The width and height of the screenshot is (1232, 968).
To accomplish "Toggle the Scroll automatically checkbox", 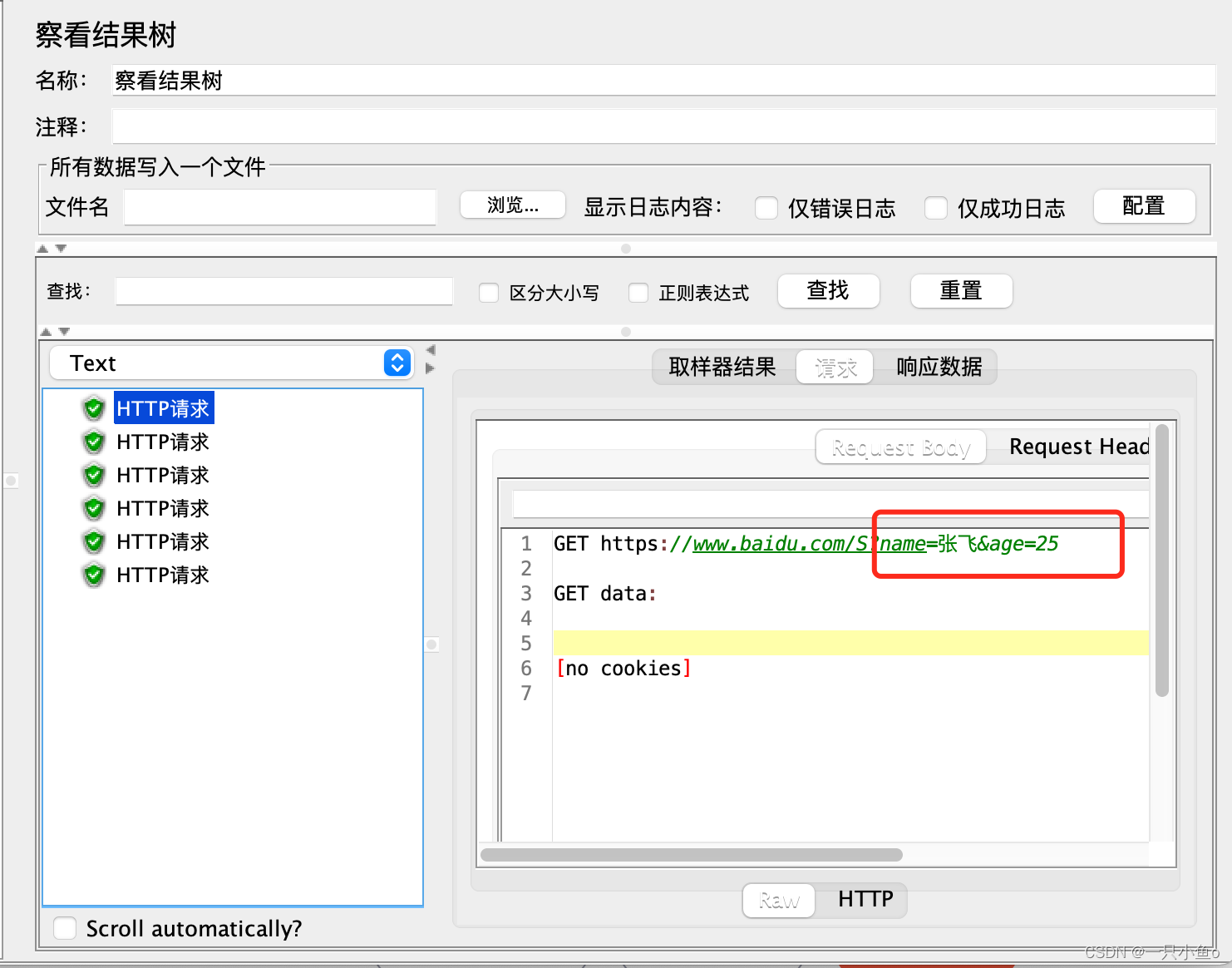I will 65,928.
